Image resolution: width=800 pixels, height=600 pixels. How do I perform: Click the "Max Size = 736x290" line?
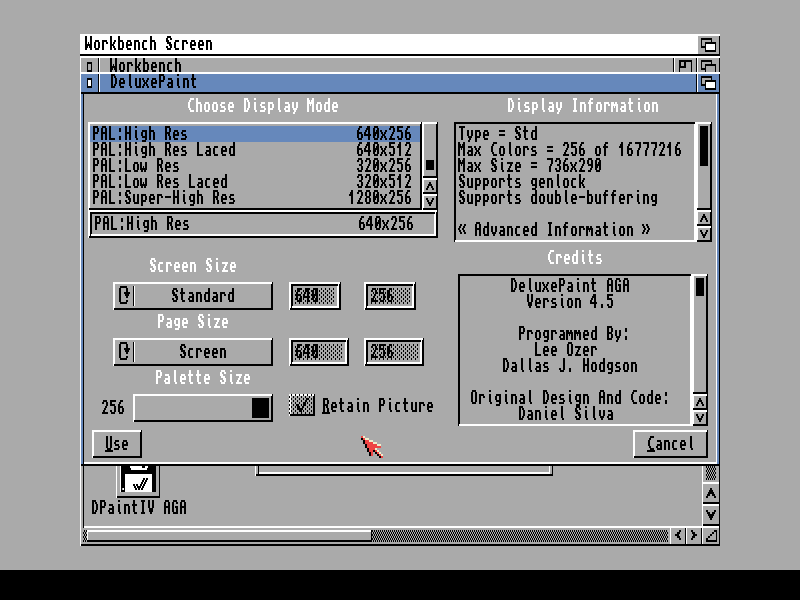530,165
